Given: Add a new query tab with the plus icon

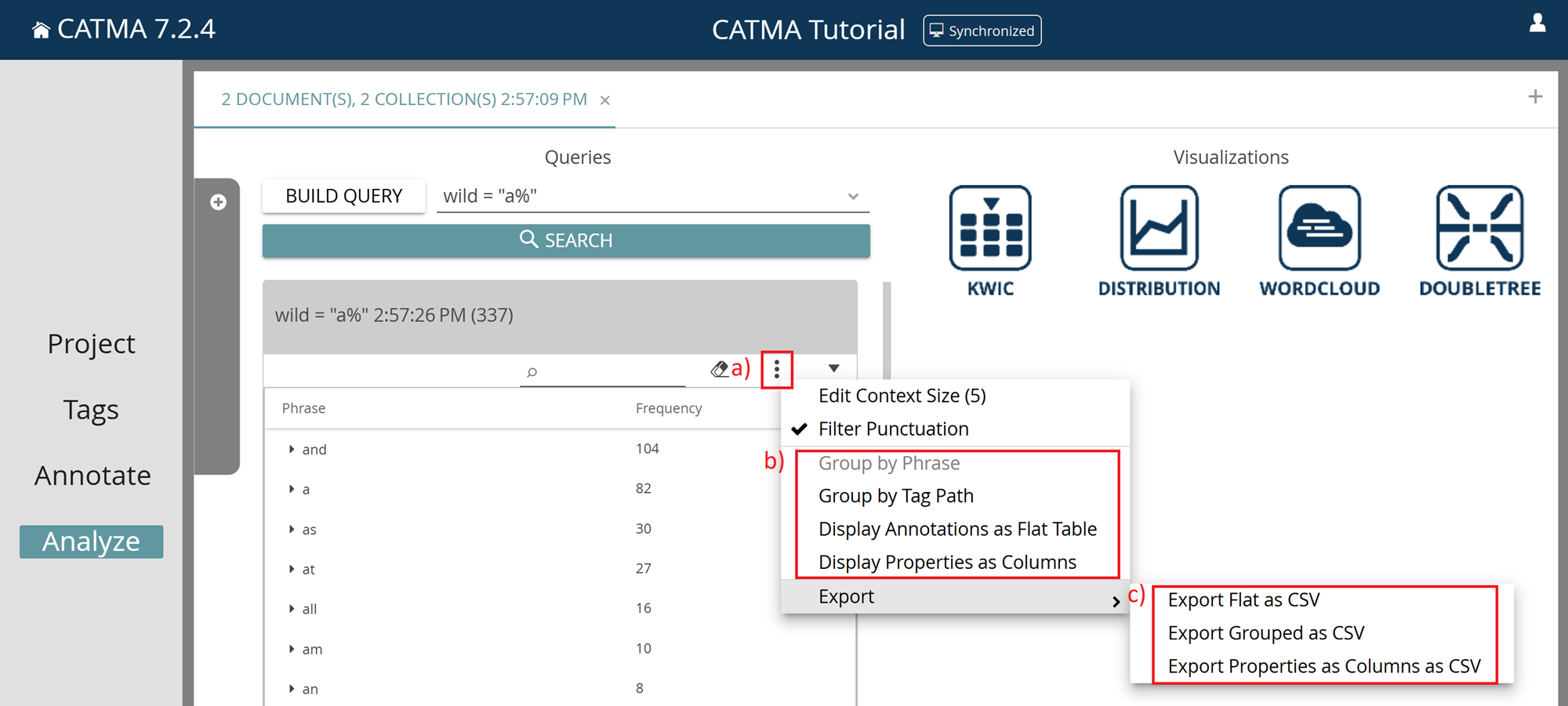Looking at the screenshot, I should [1535, 96].
